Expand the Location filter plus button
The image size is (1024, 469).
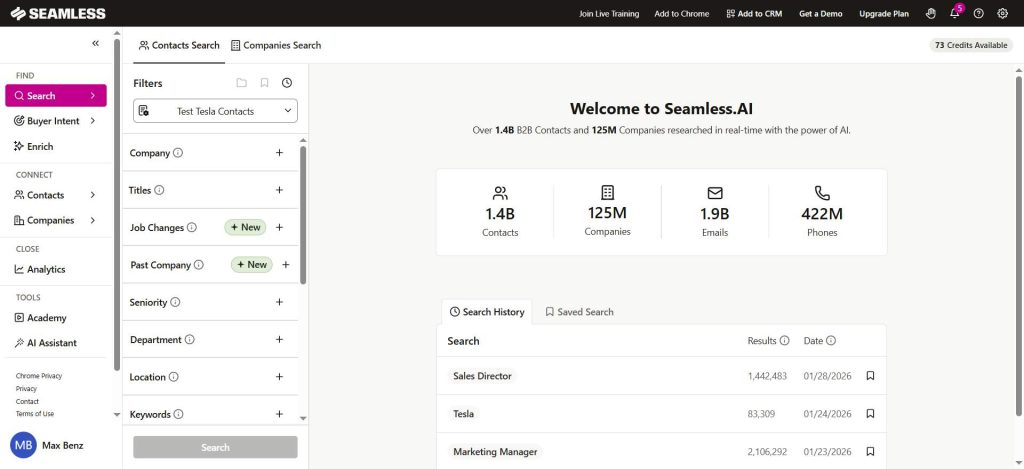coord(280,377)
